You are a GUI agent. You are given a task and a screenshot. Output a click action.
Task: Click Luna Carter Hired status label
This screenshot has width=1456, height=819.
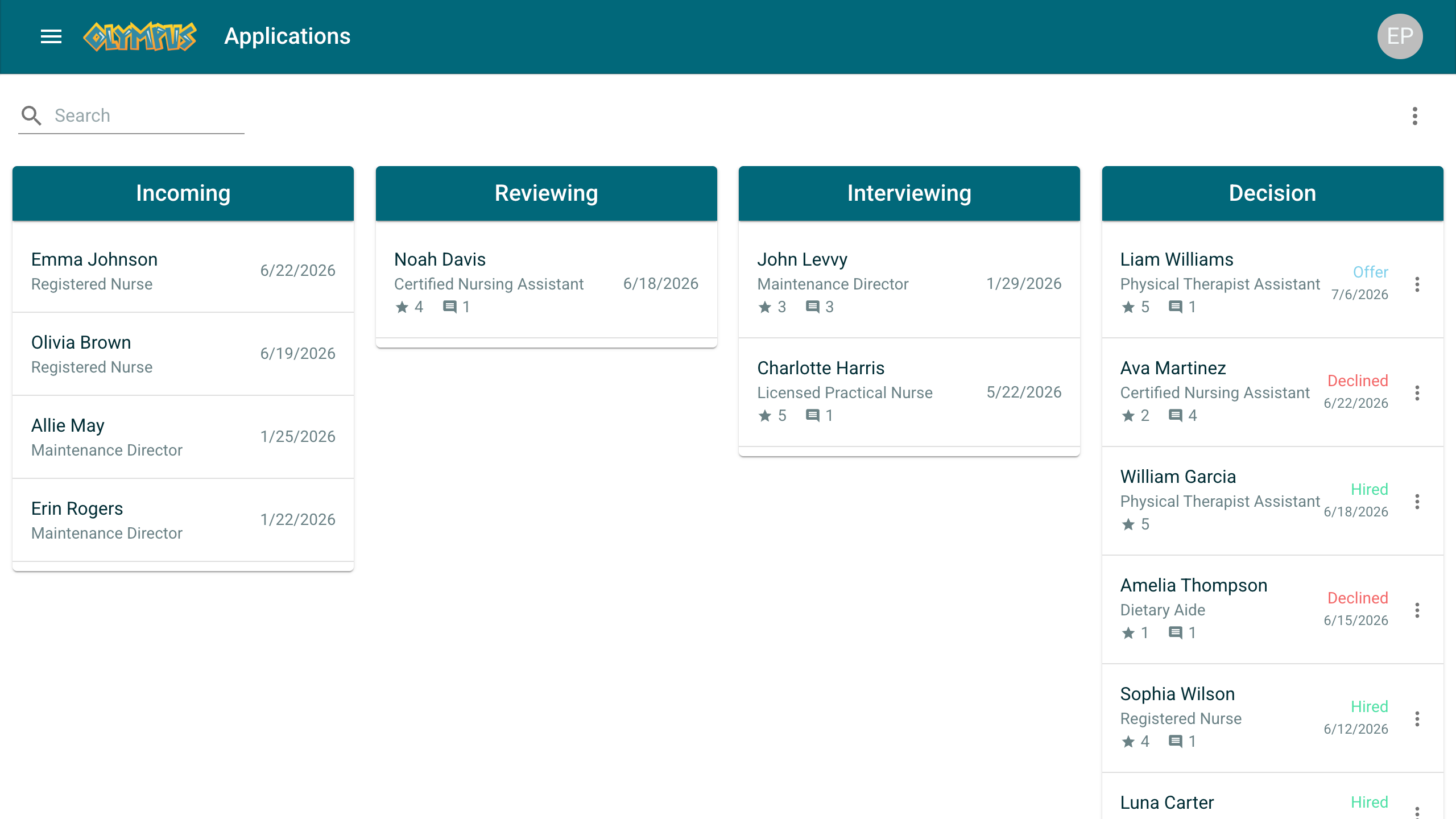pyautogui.click(x=1370, y=802)
